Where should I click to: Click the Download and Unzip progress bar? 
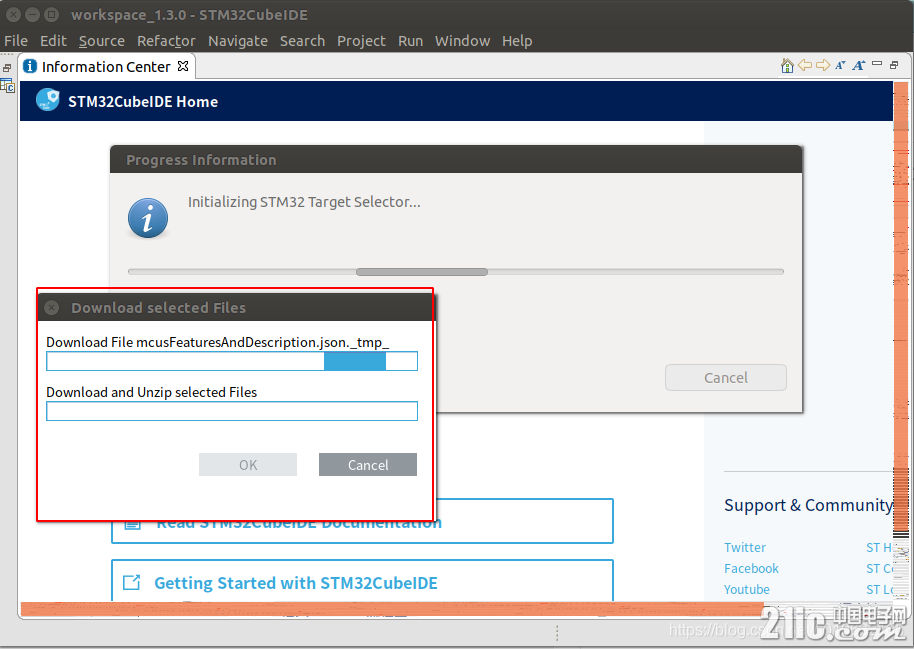click(232, 411)
